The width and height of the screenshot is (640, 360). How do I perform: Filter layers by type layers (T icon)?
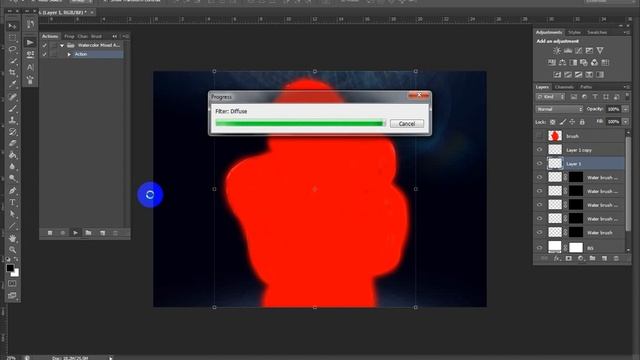tap(595, 97)
